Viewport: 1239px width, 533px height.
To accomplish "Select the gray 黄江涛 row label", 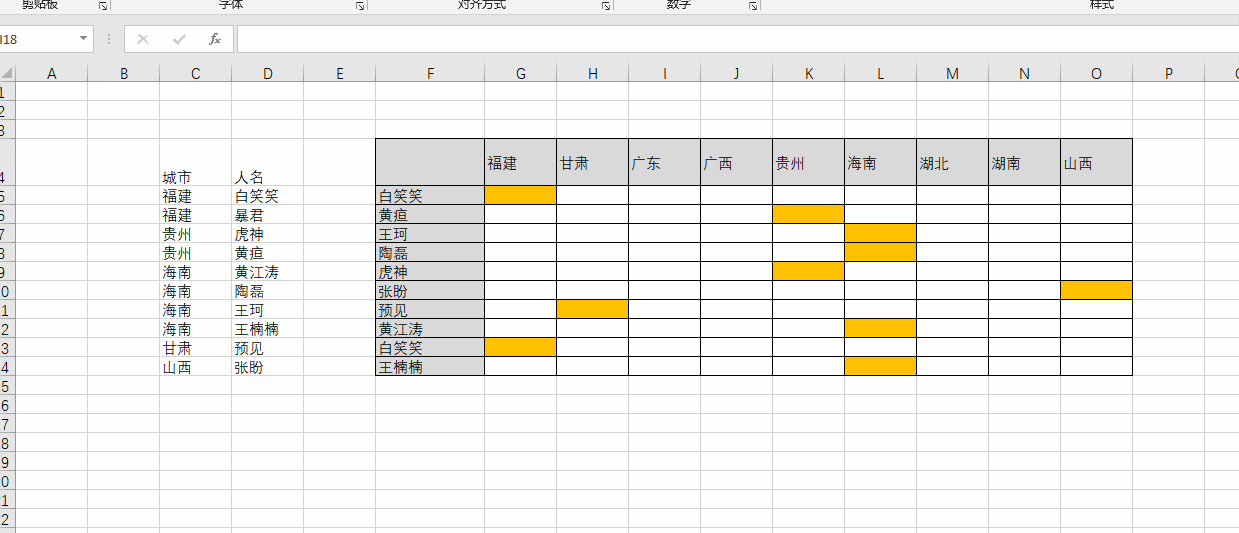I will point(430,329).
